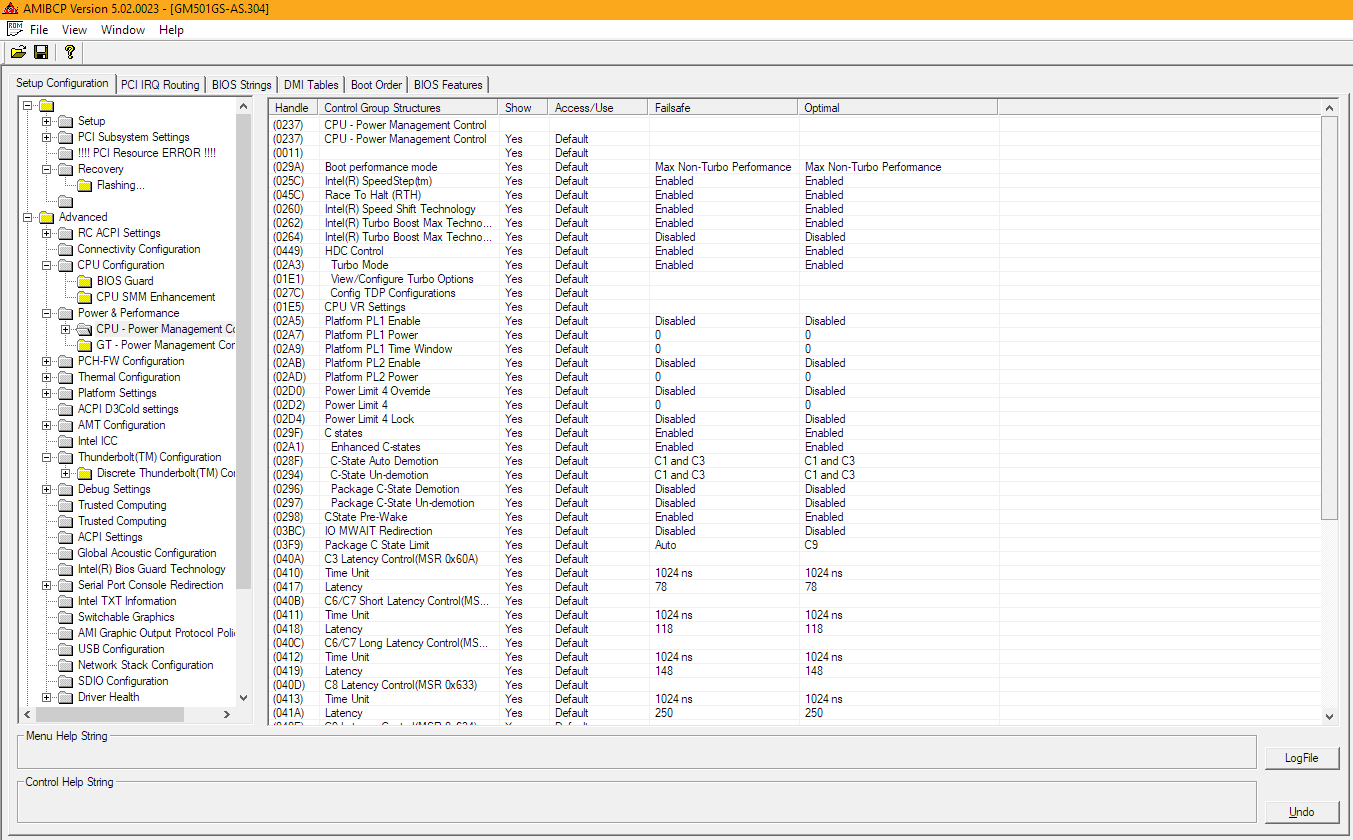Image resolution: width=1353 pixels, height=840 pixels.
Task: Select the CPU SMM Enhancement folder icon
Action: tap(85, 297)
